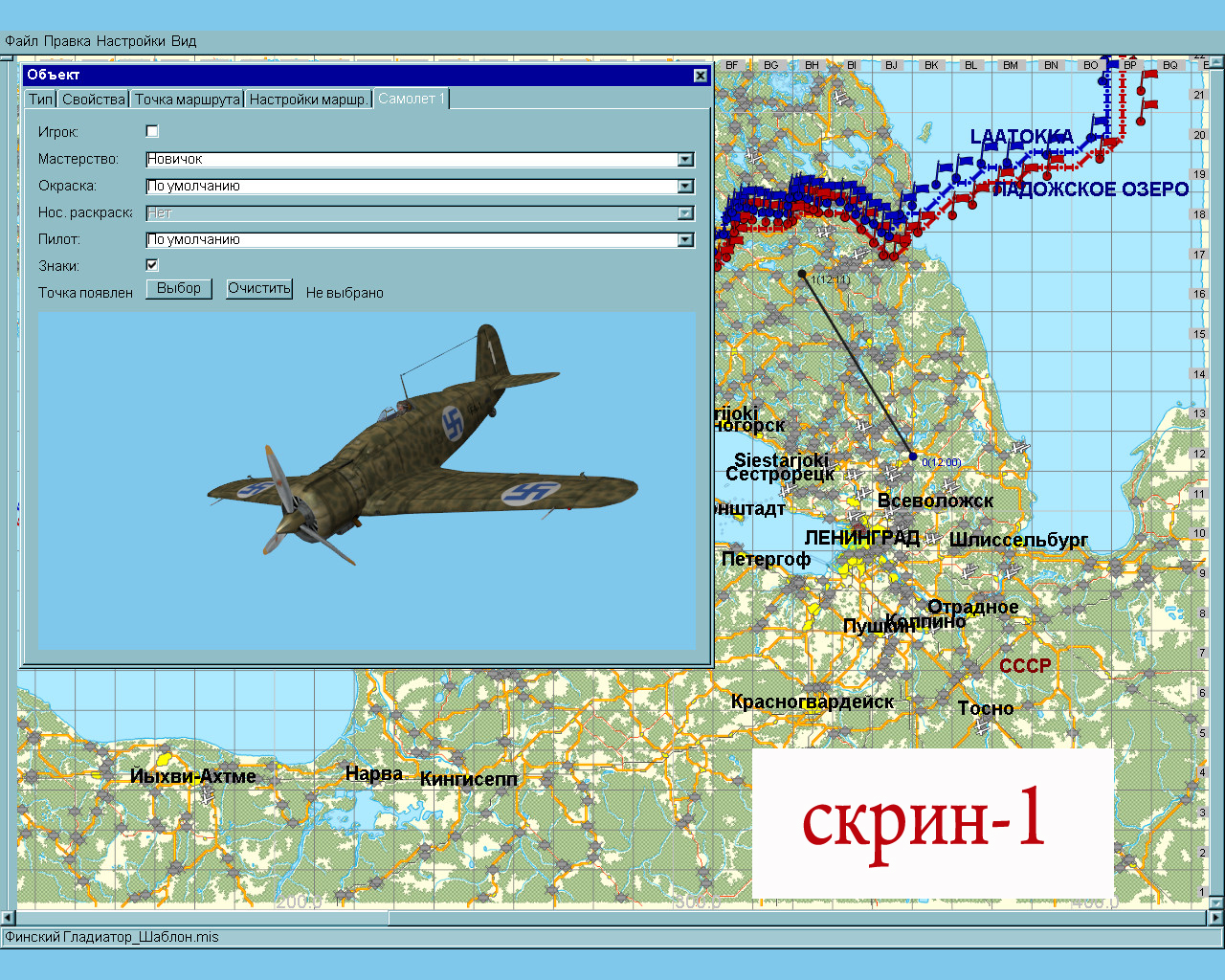1225x980 pixels.
Task: Open the Файл menu
Action: point(21,41)
